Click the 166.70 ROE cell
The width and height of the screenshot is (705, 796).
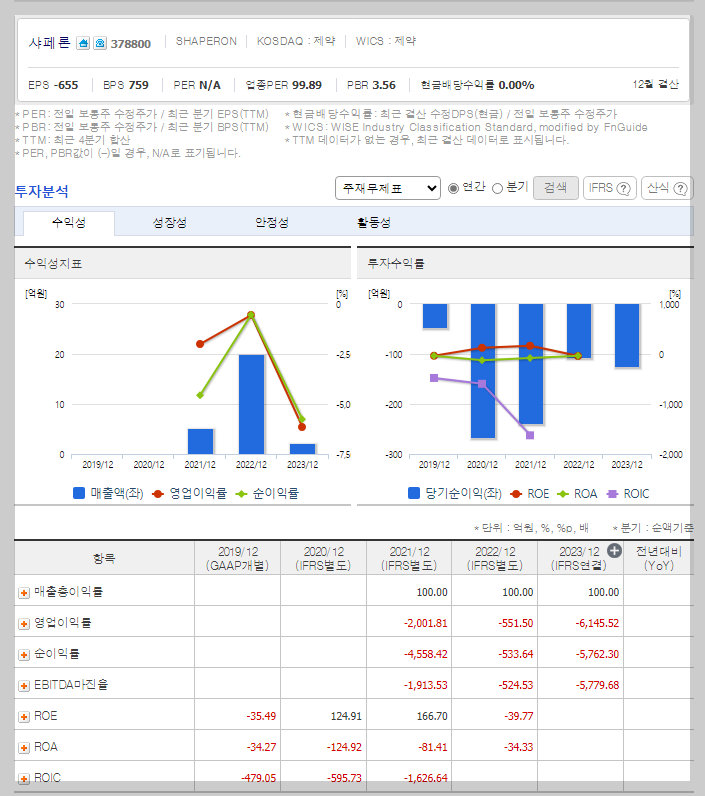pyautogui.click(x=432, y=716)
